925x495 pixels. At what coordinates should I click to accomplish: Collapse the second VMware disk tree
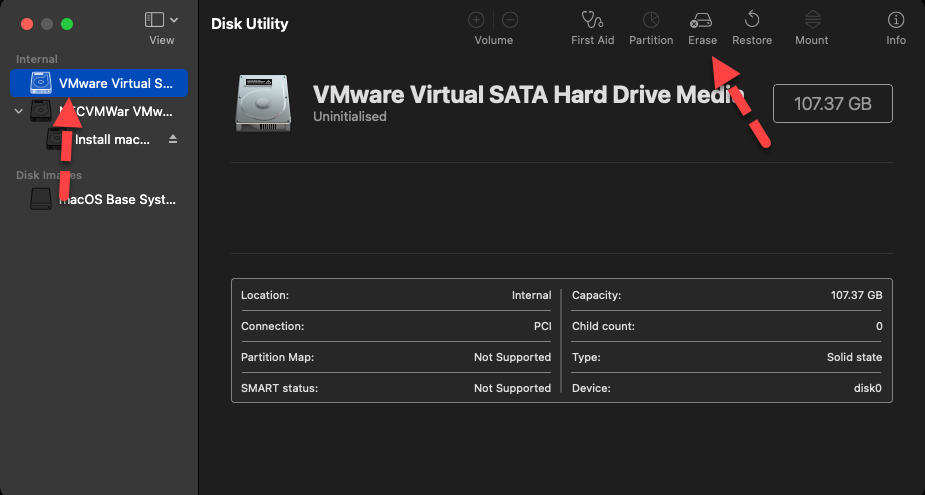(x=19, y=111)
